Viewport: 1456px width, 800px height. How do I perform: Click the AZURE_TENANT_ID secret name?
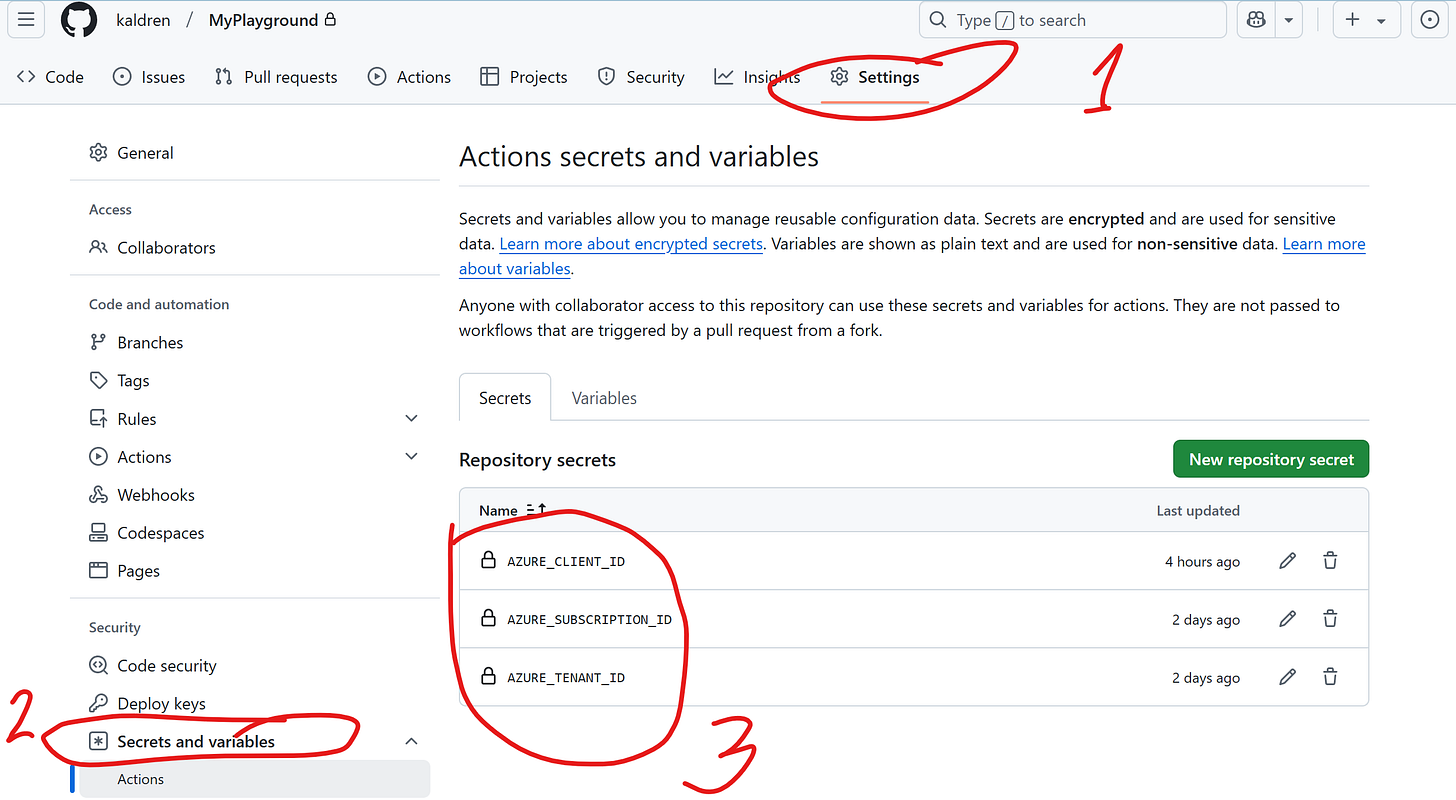566,678
